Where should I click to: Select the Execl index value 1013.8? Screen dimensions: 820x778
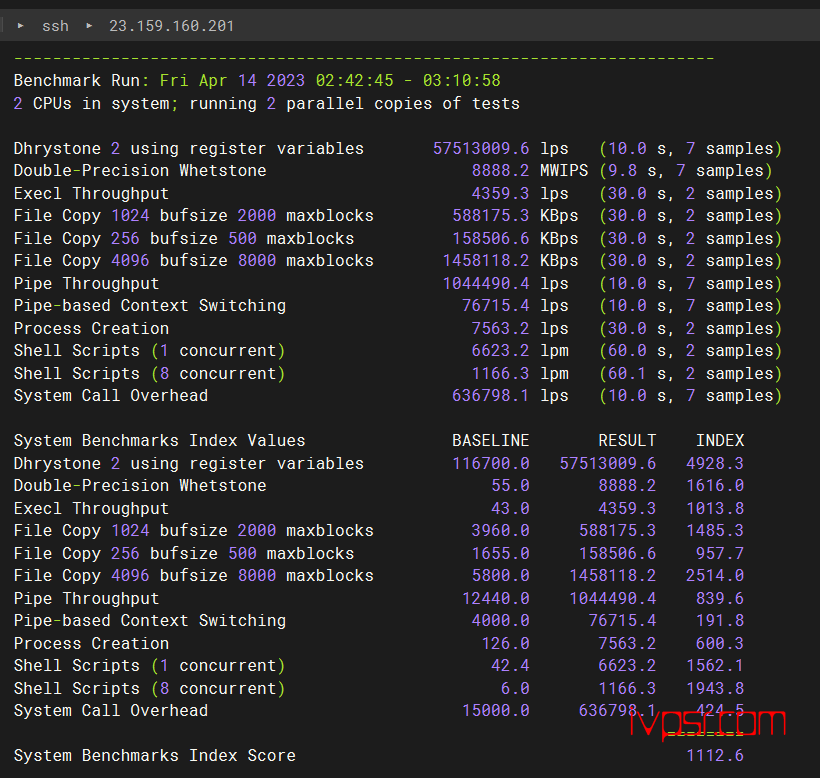[x=715, y=508]
